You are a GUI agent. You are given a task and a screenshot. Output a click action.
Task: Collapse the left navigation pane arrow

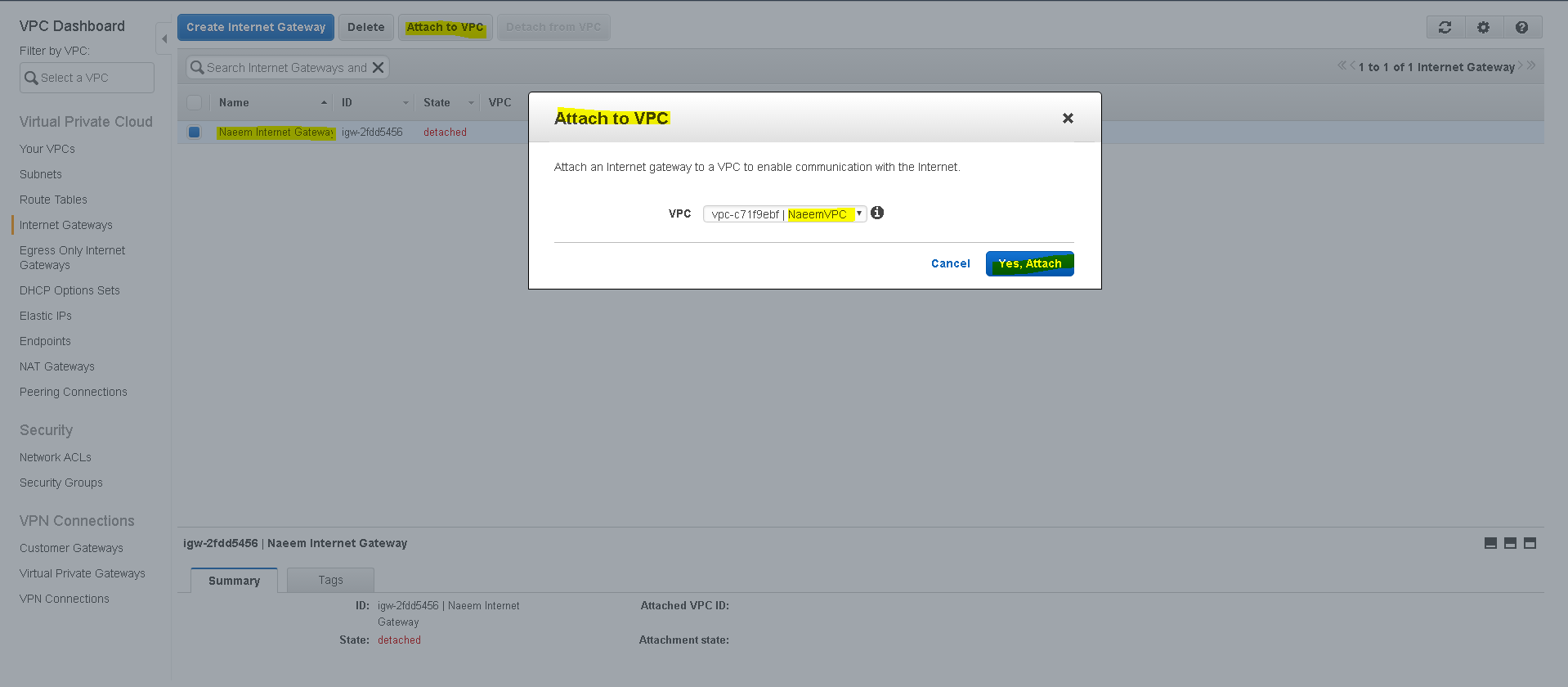[164, 38]
